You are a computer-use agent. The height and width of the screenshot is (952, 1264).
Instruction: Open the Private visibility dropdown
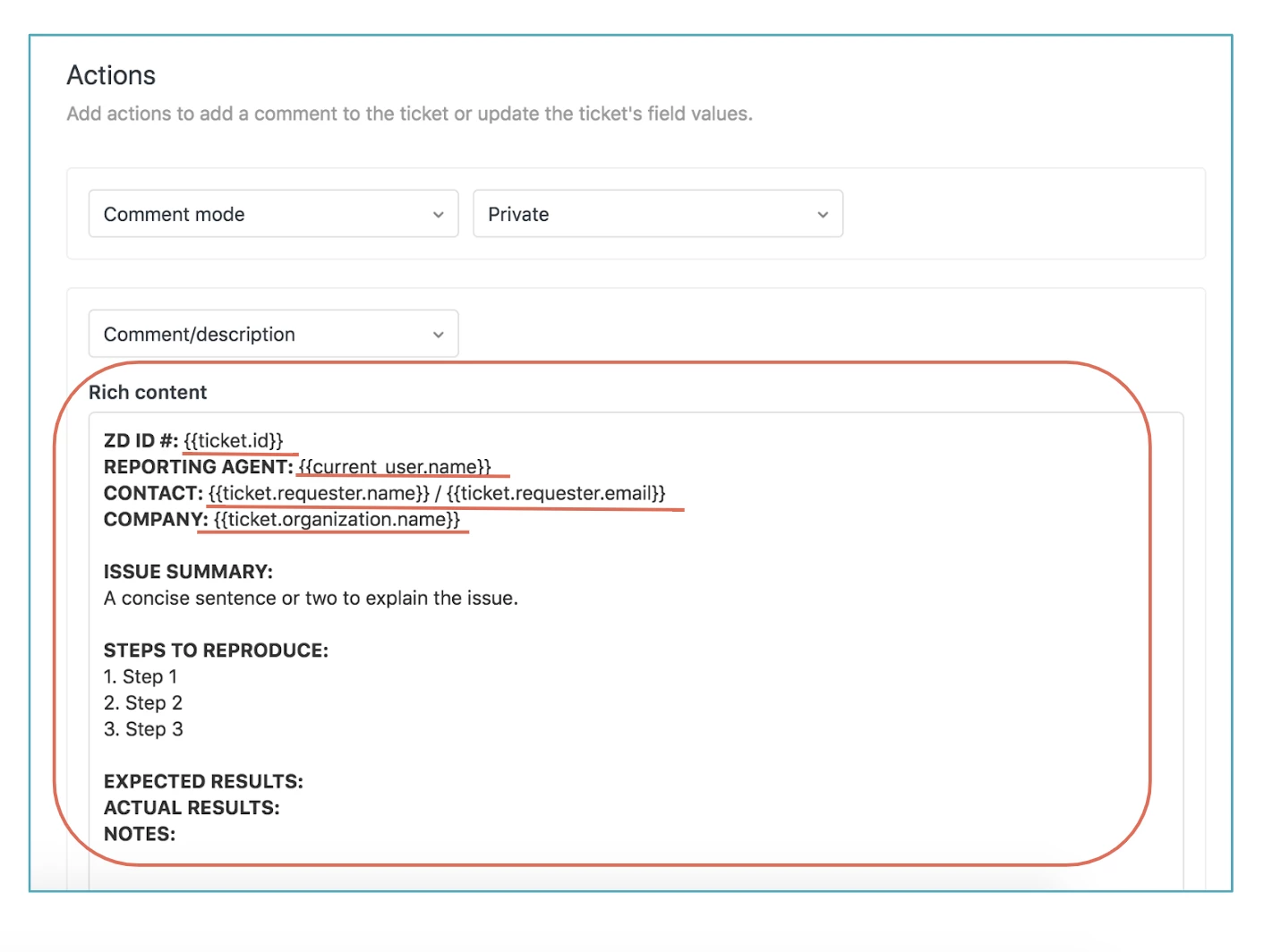coord(658,214)
